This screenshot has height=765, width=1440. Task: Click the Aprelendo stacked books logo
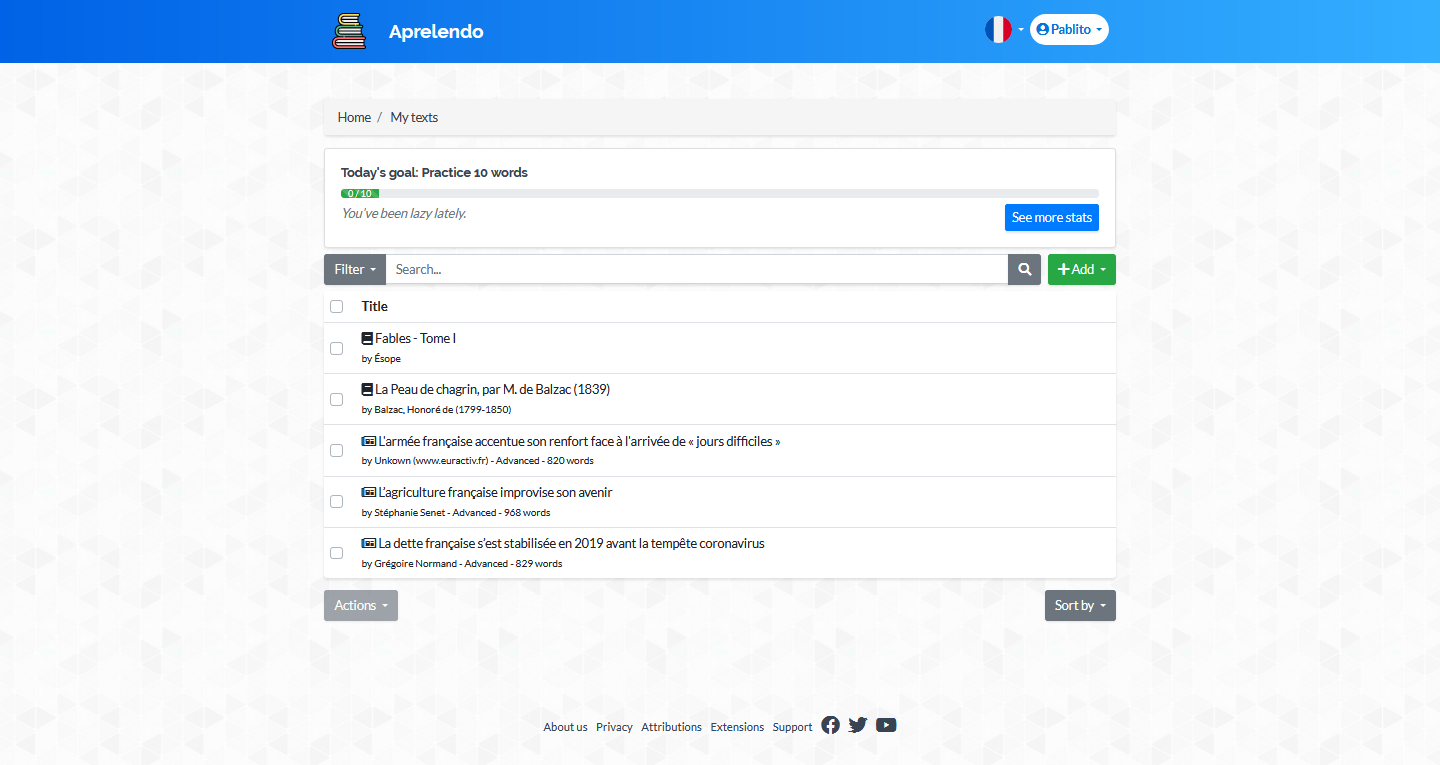click(349, 31)
